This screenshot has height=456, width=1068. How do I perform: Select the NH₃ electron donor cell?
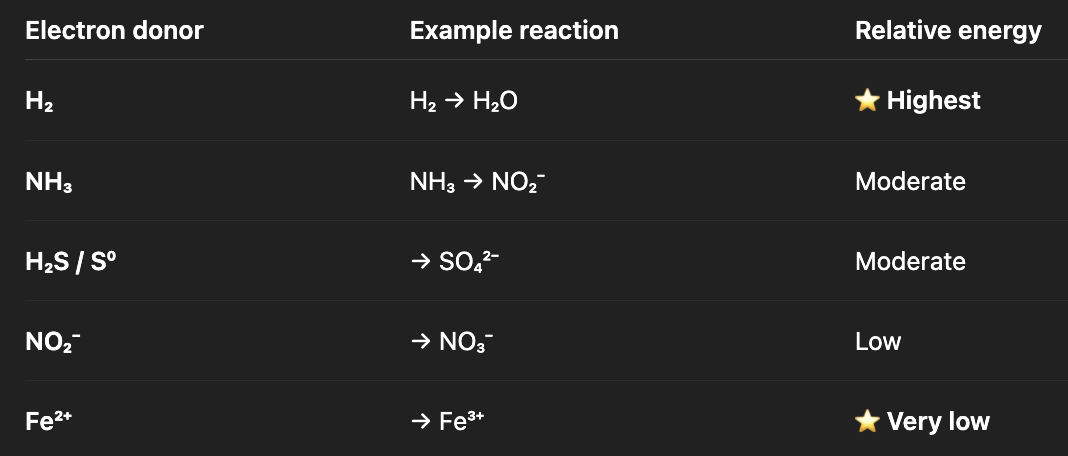click(x=48, y=182)
